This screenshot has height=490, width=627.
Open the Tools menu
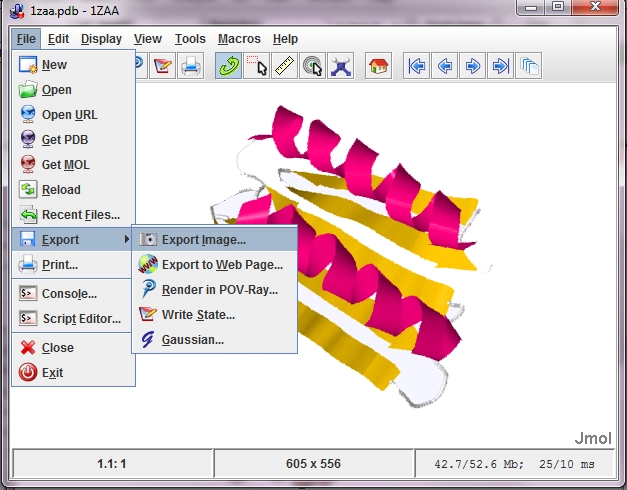[x=190, y=39]
